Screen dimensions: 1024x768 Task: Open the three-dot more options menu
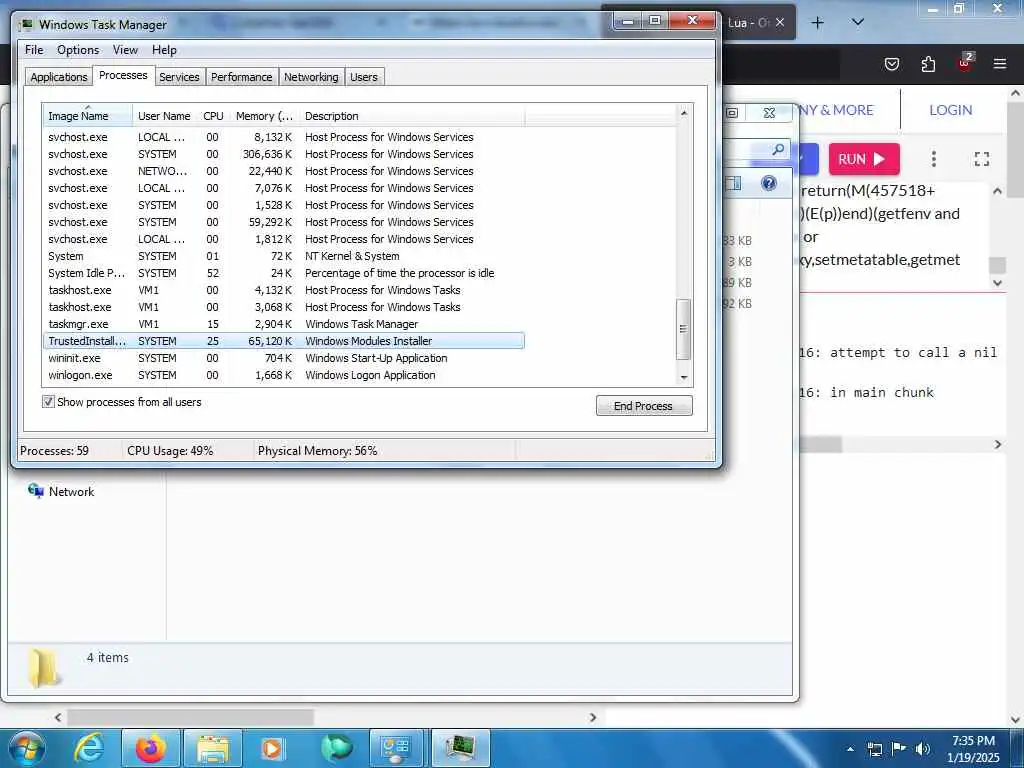(x=934, y=159)
